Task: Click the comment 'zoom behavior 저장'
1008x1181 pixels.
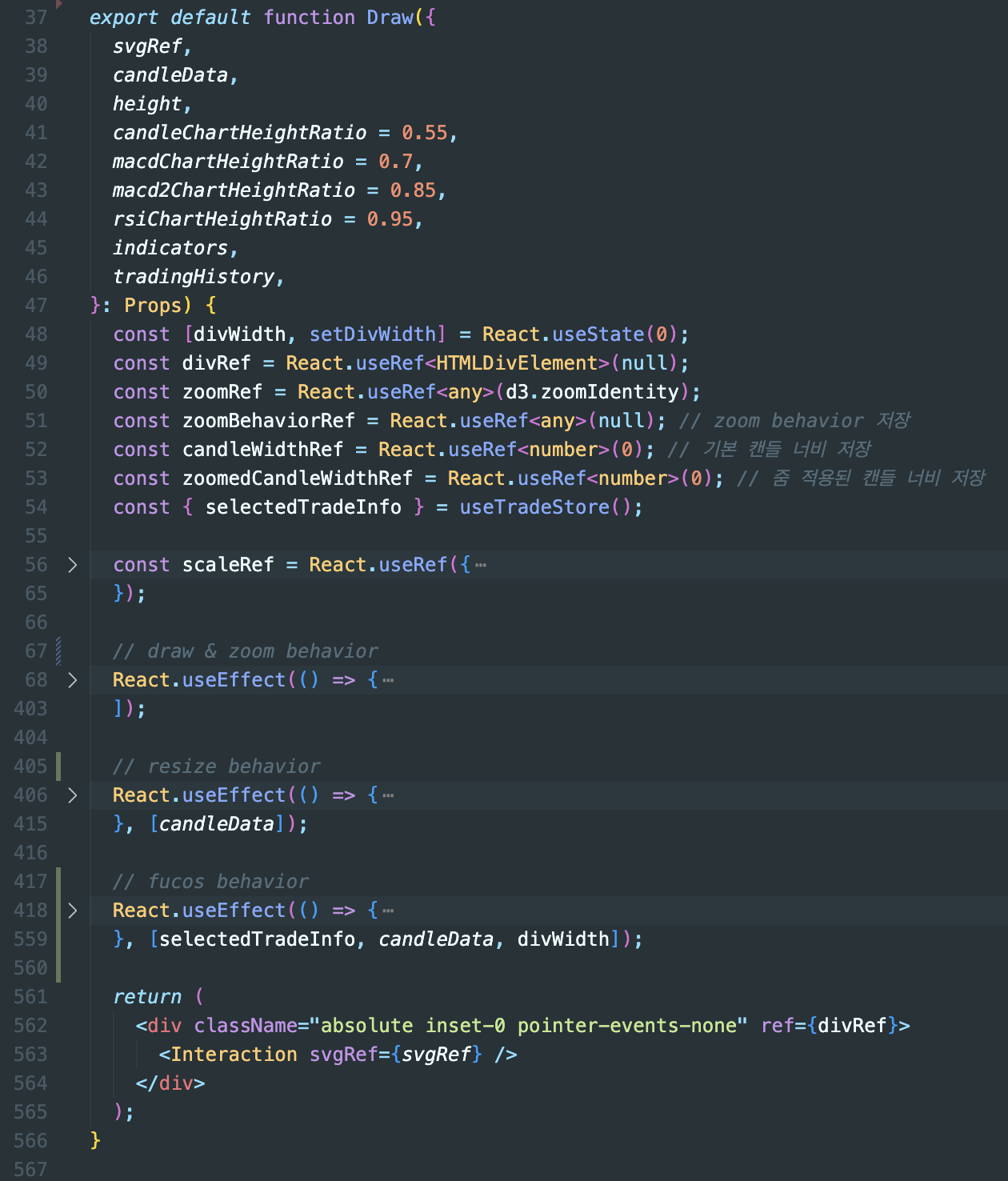Action: tap(811, 421)
